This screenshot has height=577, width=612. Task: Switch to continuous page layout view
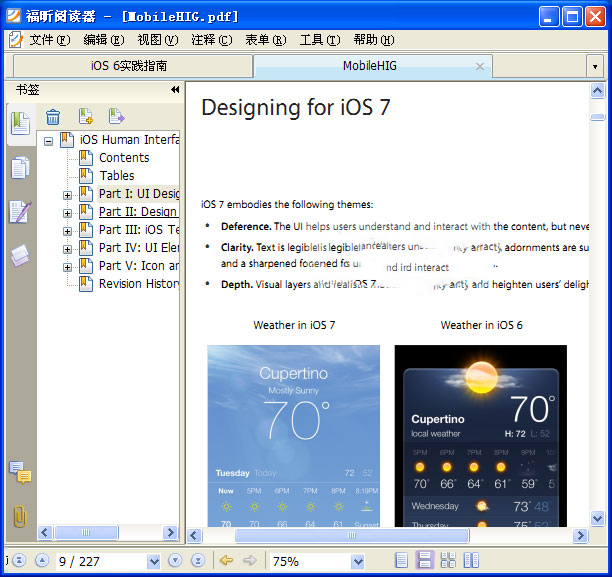pos(425,561)
